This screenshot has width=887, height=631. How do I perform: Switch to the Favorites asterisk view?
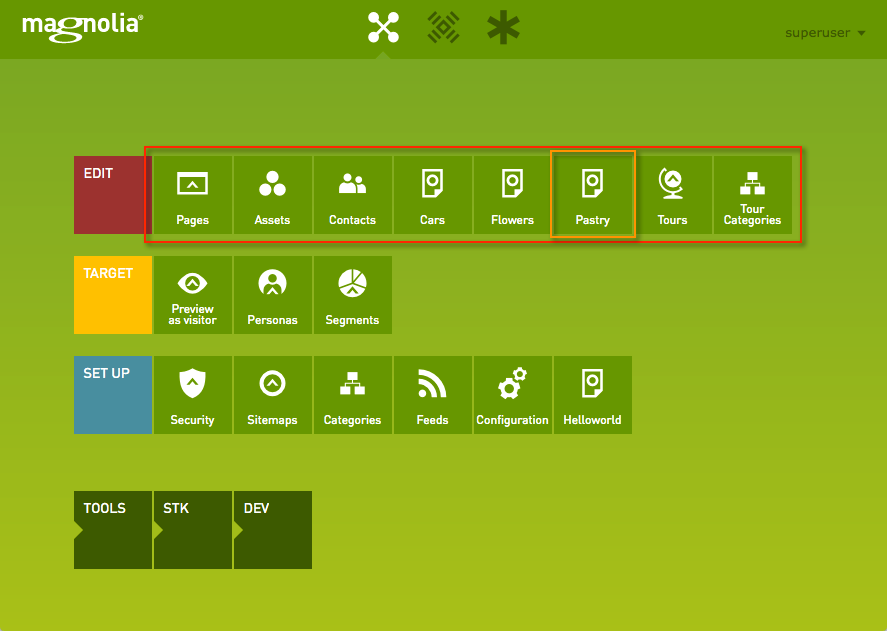503,27
